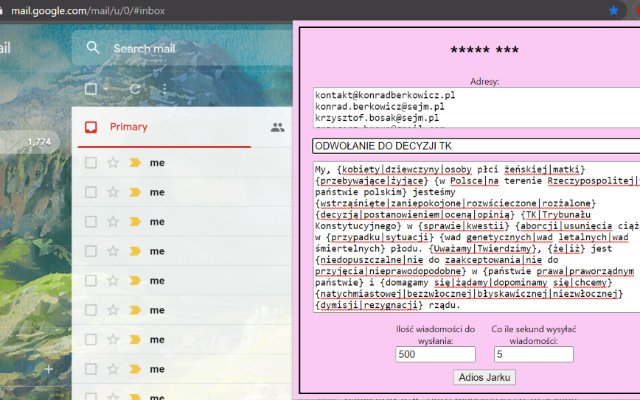The height and width of the screenshot is (400, 640).
Task: Focus the subject field ODWOŁANIE DO DECYZJI TK
Action: (x=476, y=146)
